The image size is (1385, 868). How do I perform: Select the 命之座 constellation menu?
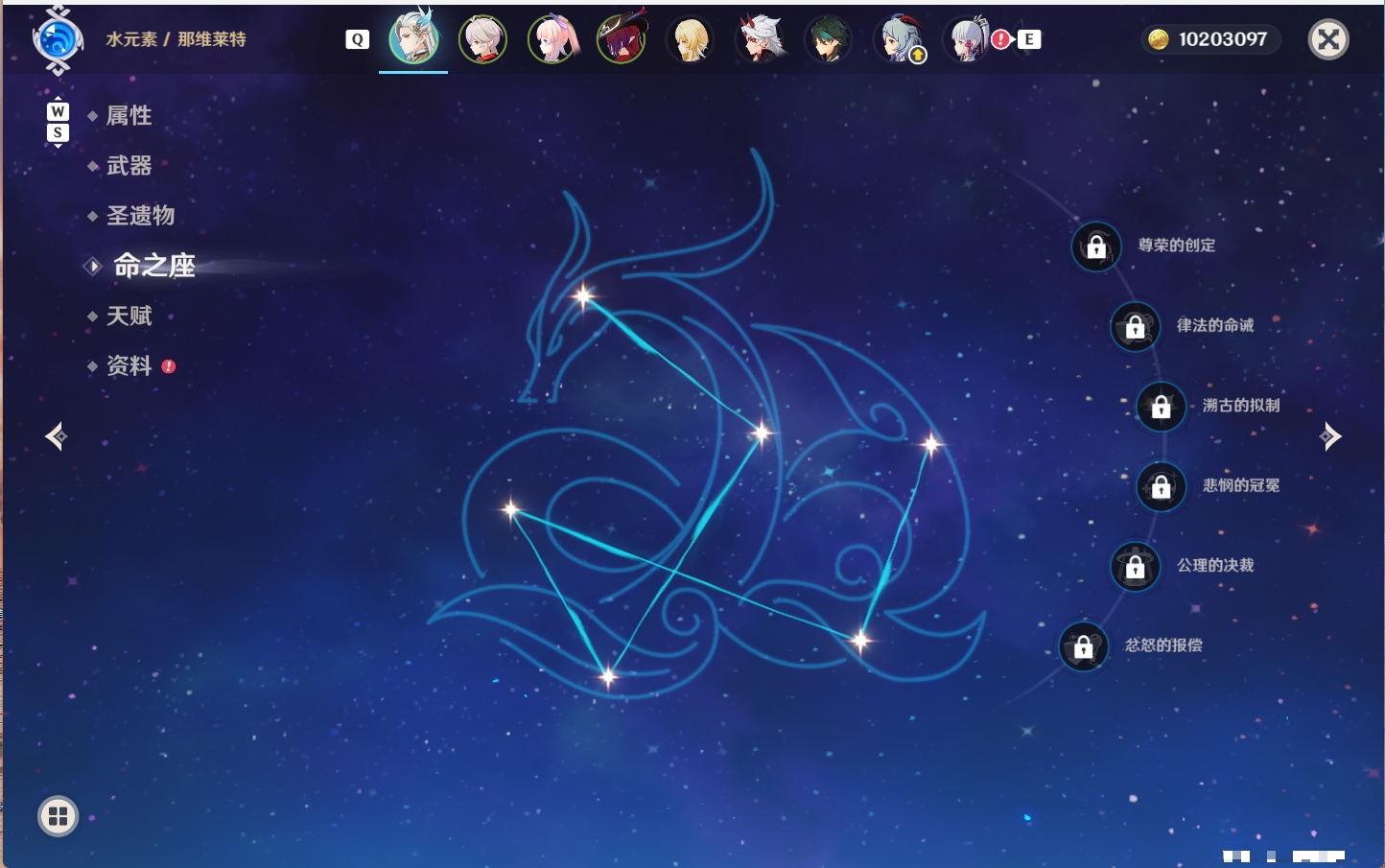153,266
